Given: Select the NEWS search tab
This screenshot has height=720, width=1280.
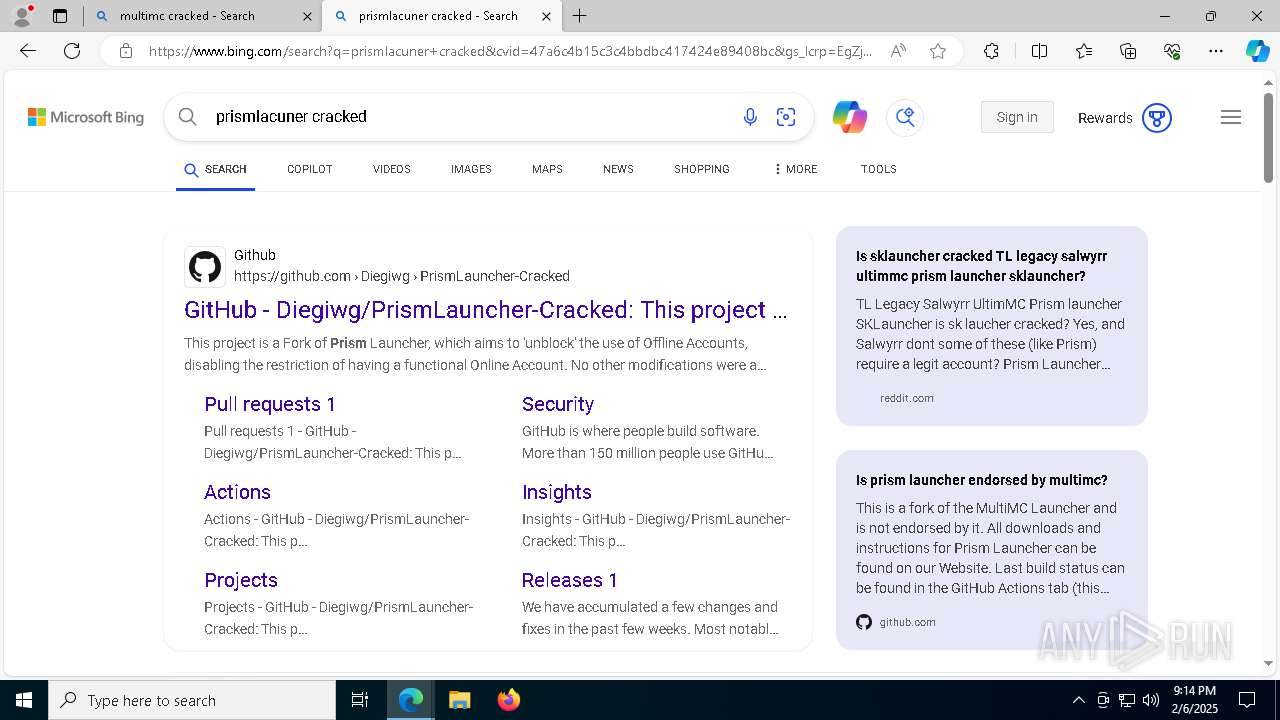Looking at the screenshot, I should pyautogui.click(x=618, y=169).
